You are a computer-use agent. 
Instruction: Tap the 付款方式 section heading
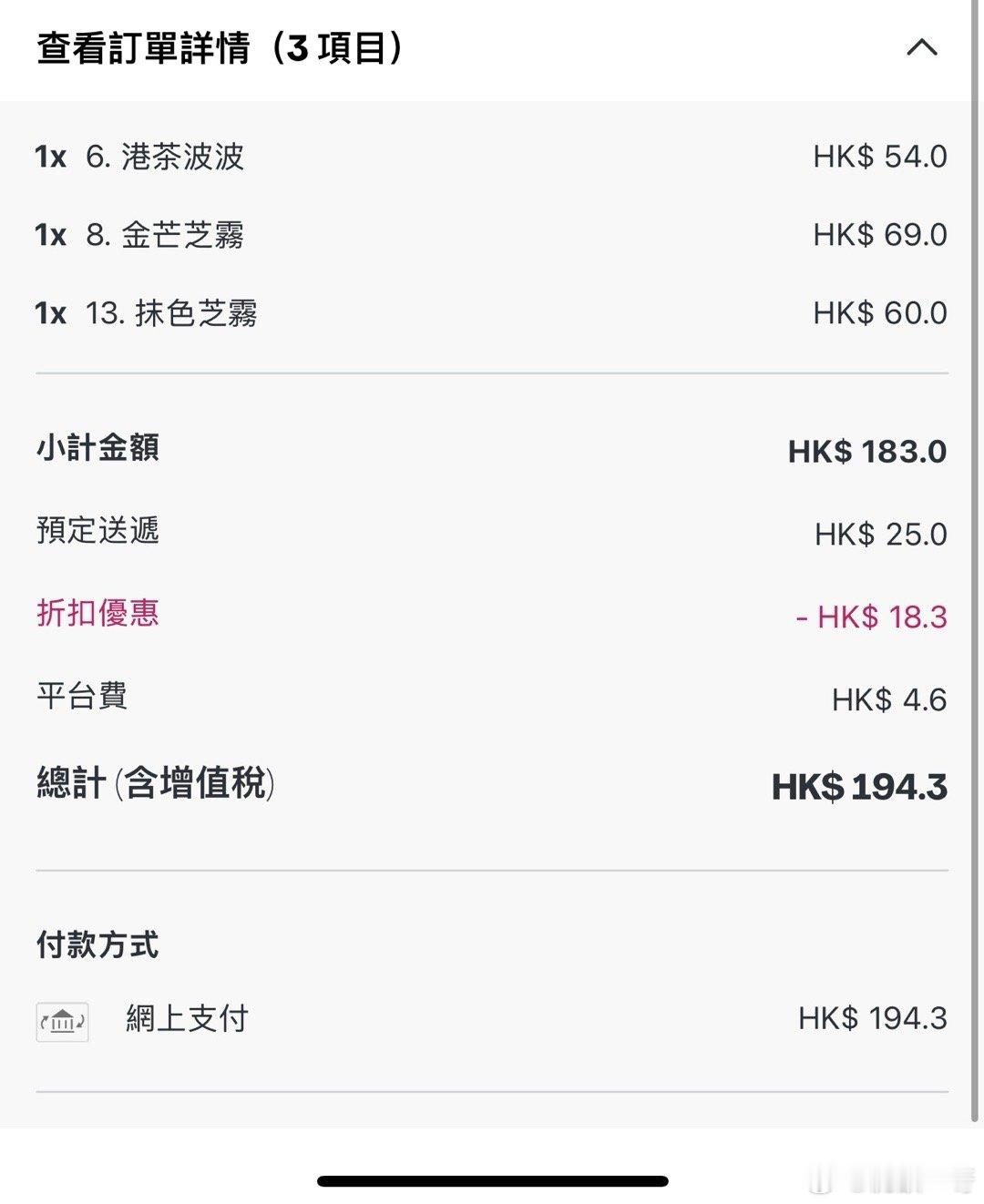pyautogui.click(x=97, y=945)
